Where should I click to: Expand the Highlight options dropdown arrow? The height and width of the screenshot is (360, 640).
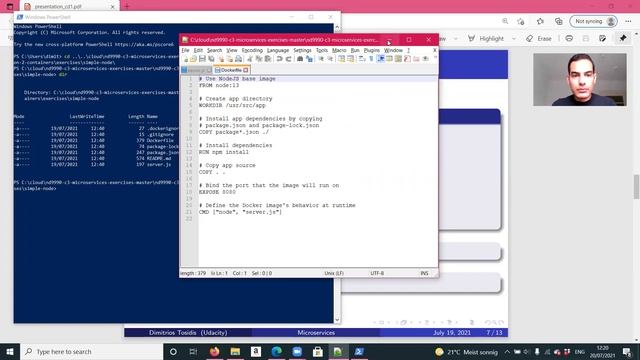click(513, 38)
